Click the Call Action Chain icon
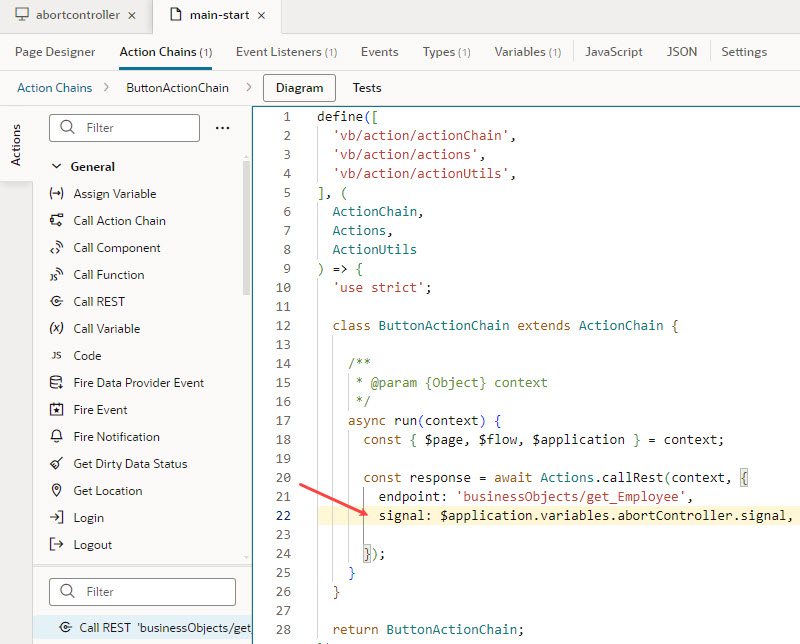 pos(56,220)
